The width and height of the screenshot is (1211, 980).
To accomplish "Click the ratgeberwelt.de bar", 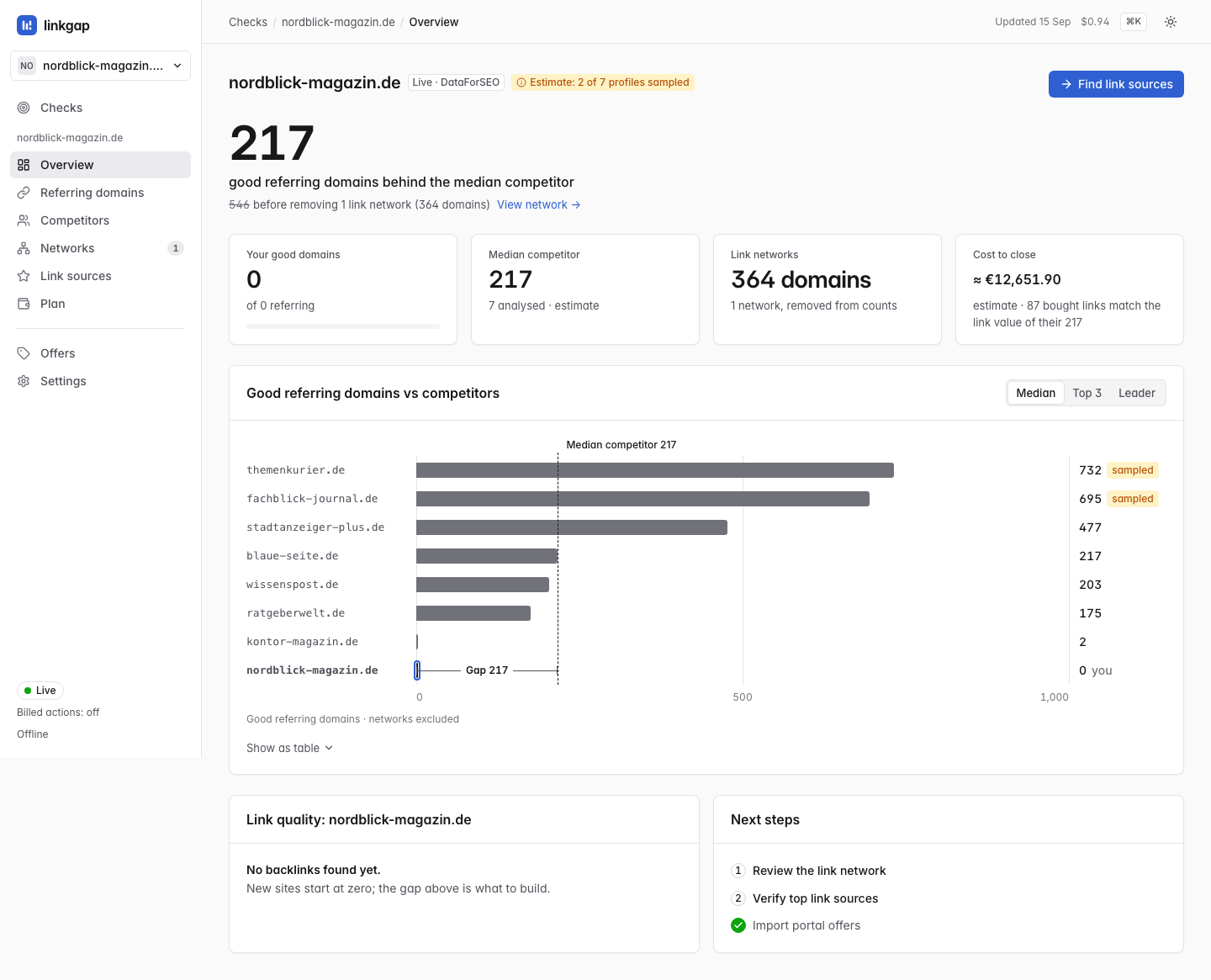I will pyautogui.click(x=473, y=613).
